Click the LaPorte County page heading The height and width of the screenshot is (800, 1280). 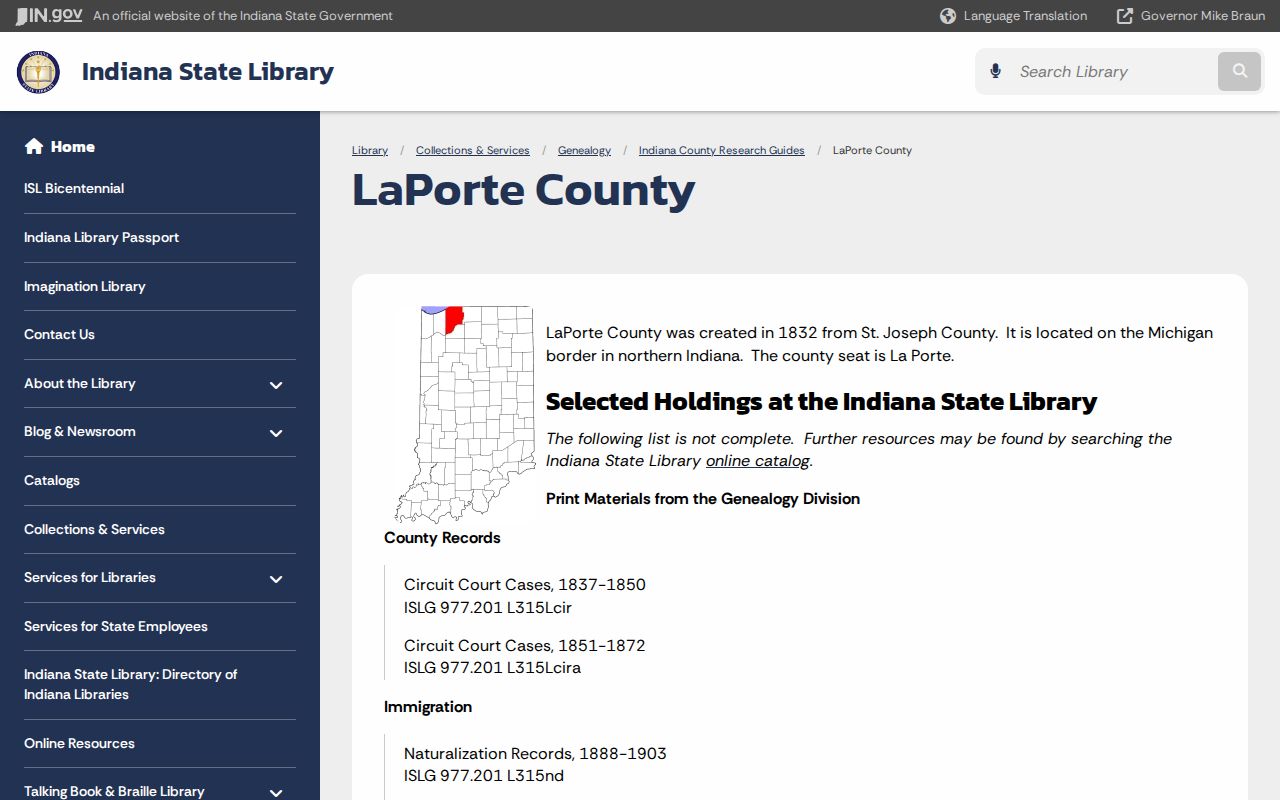point(523,190)
